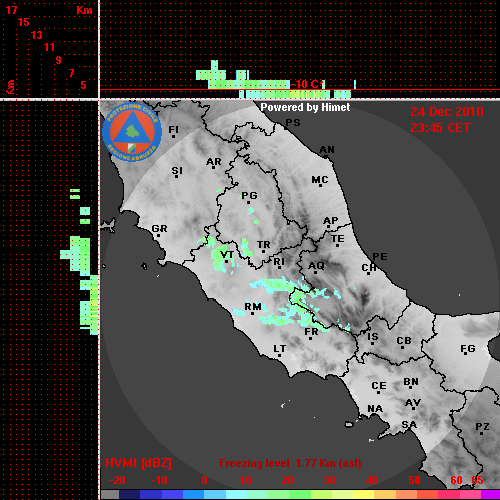Viewport: 500px width, 500px height.
Task: Click the IS city label
Action: (373, 337)
